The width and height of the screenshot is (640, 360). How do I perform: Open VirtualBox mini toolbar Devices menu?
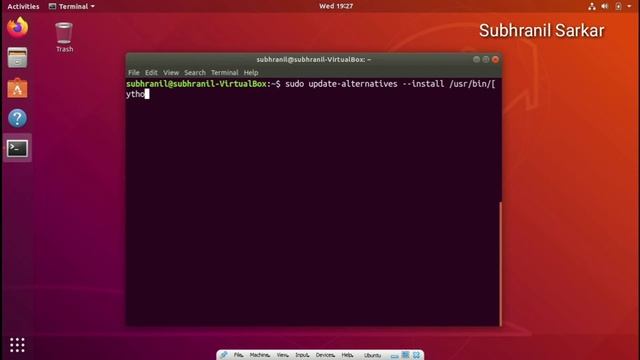(325, 355)
